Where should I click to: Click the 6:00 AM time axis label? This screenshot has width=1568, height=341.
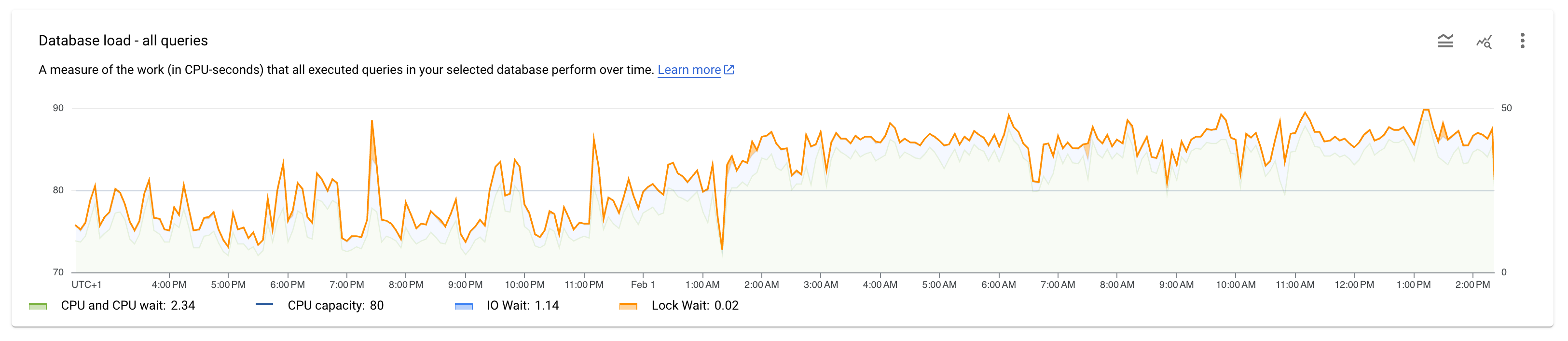998,285
